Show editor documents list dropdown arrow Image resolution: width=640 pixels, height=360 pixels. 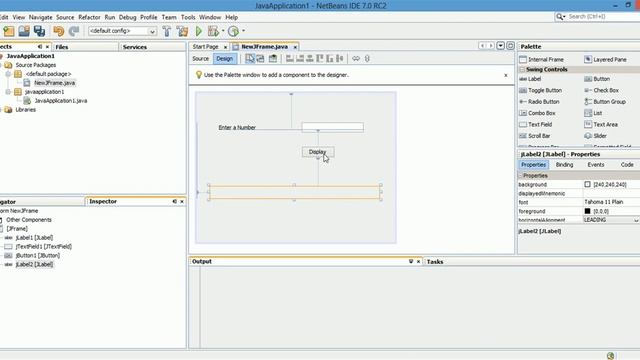[500, 46]
